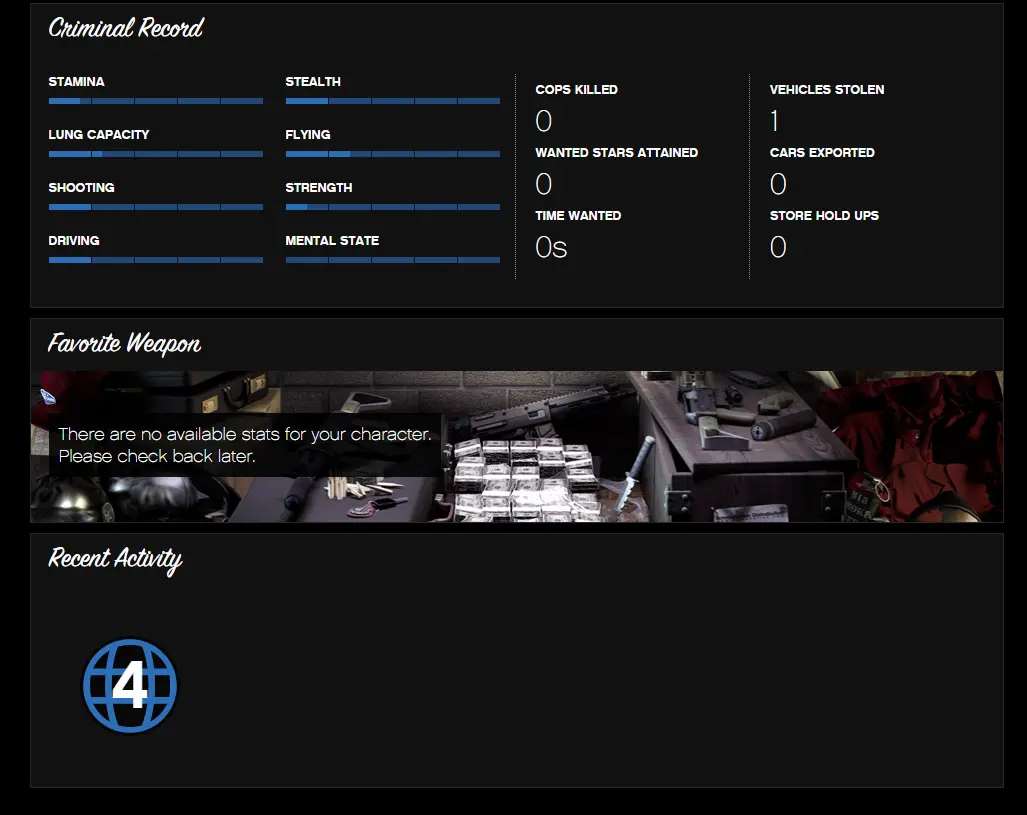Click the Wanted Stars Attained value 0
The image size is (1027, 815).
(544, 184)
